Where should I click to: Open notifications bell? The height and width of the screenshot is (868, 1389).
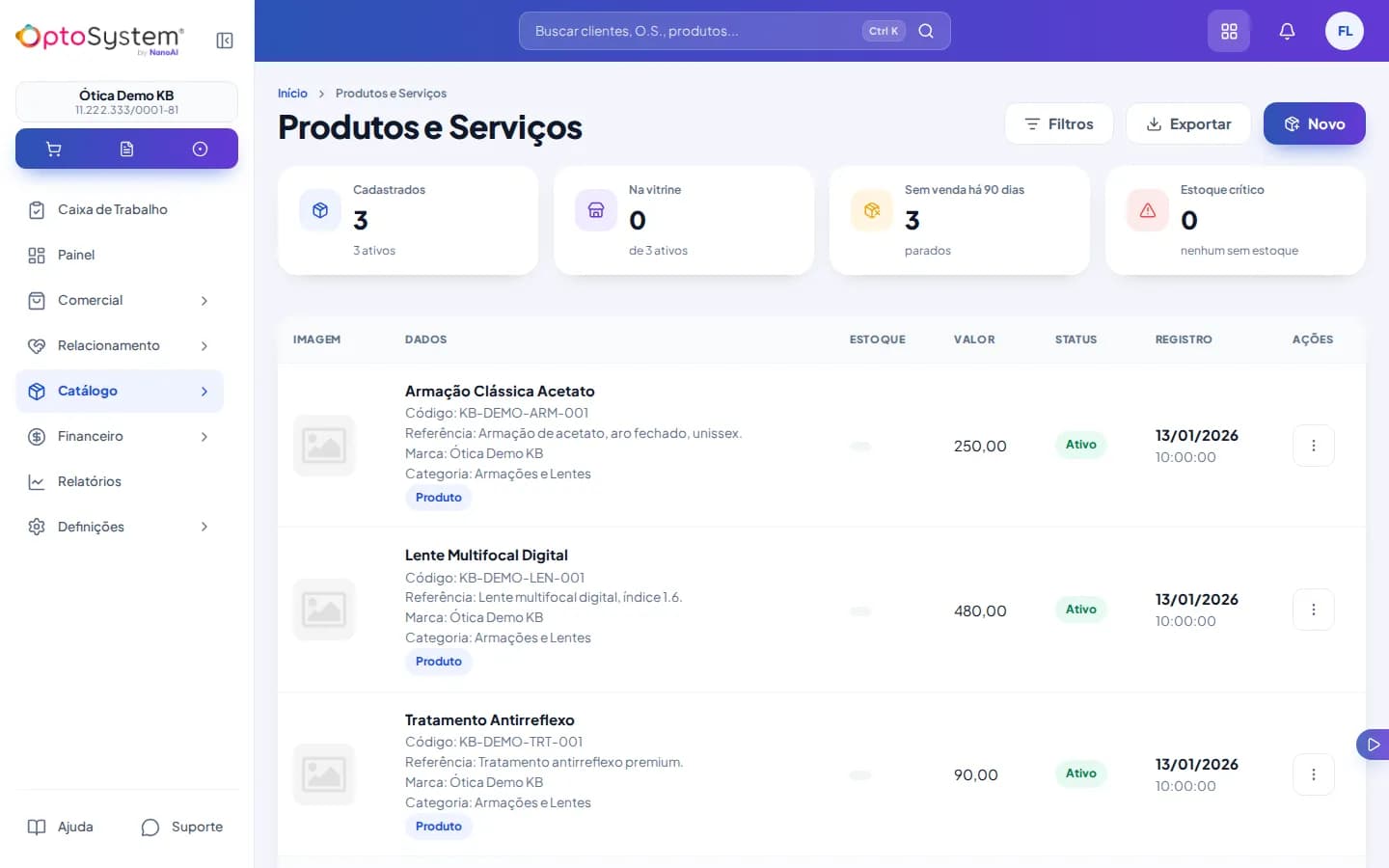tap(1287, 31)
